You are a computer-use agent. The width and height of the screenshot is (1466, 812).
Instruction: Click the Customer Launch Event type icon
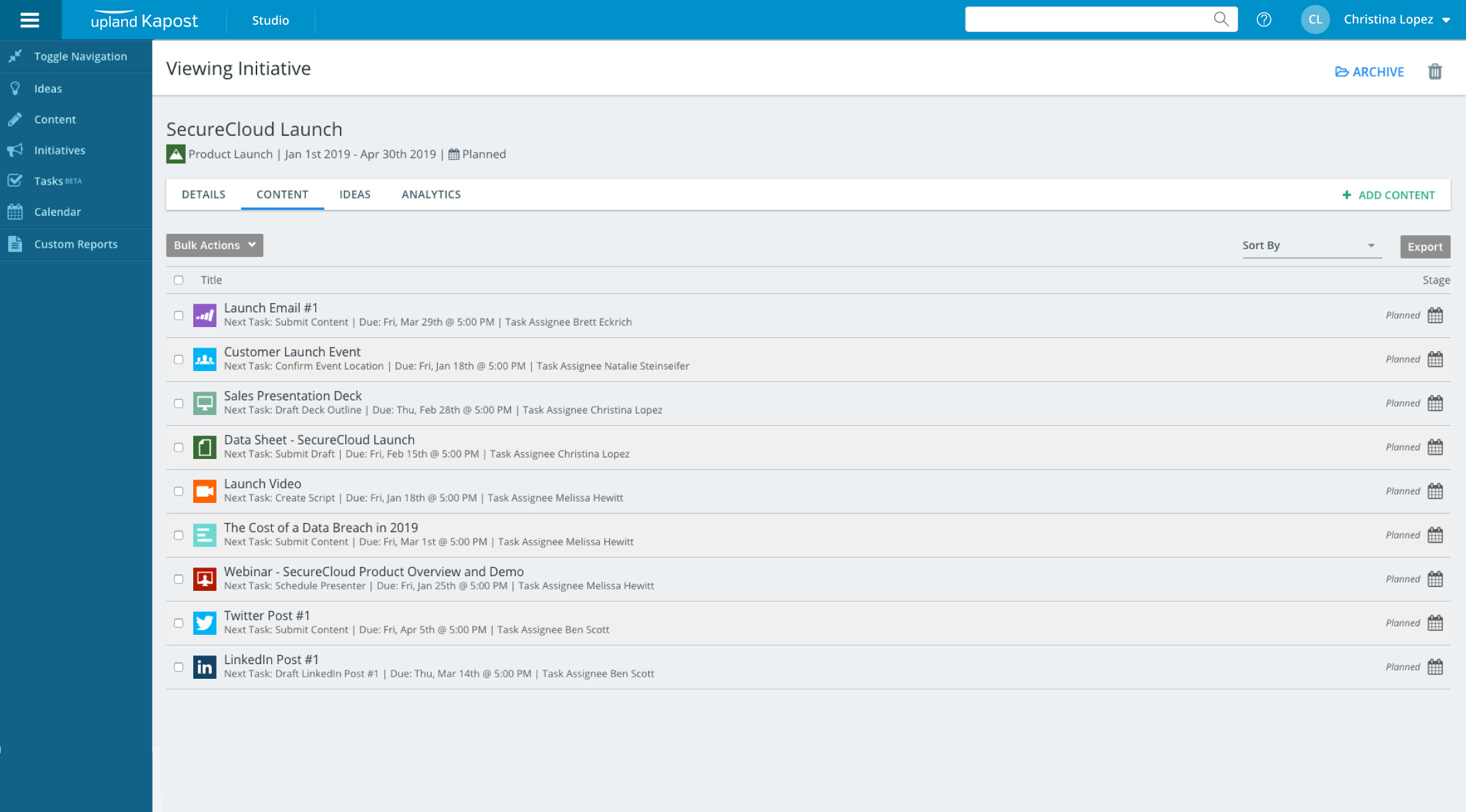(205, 359)
